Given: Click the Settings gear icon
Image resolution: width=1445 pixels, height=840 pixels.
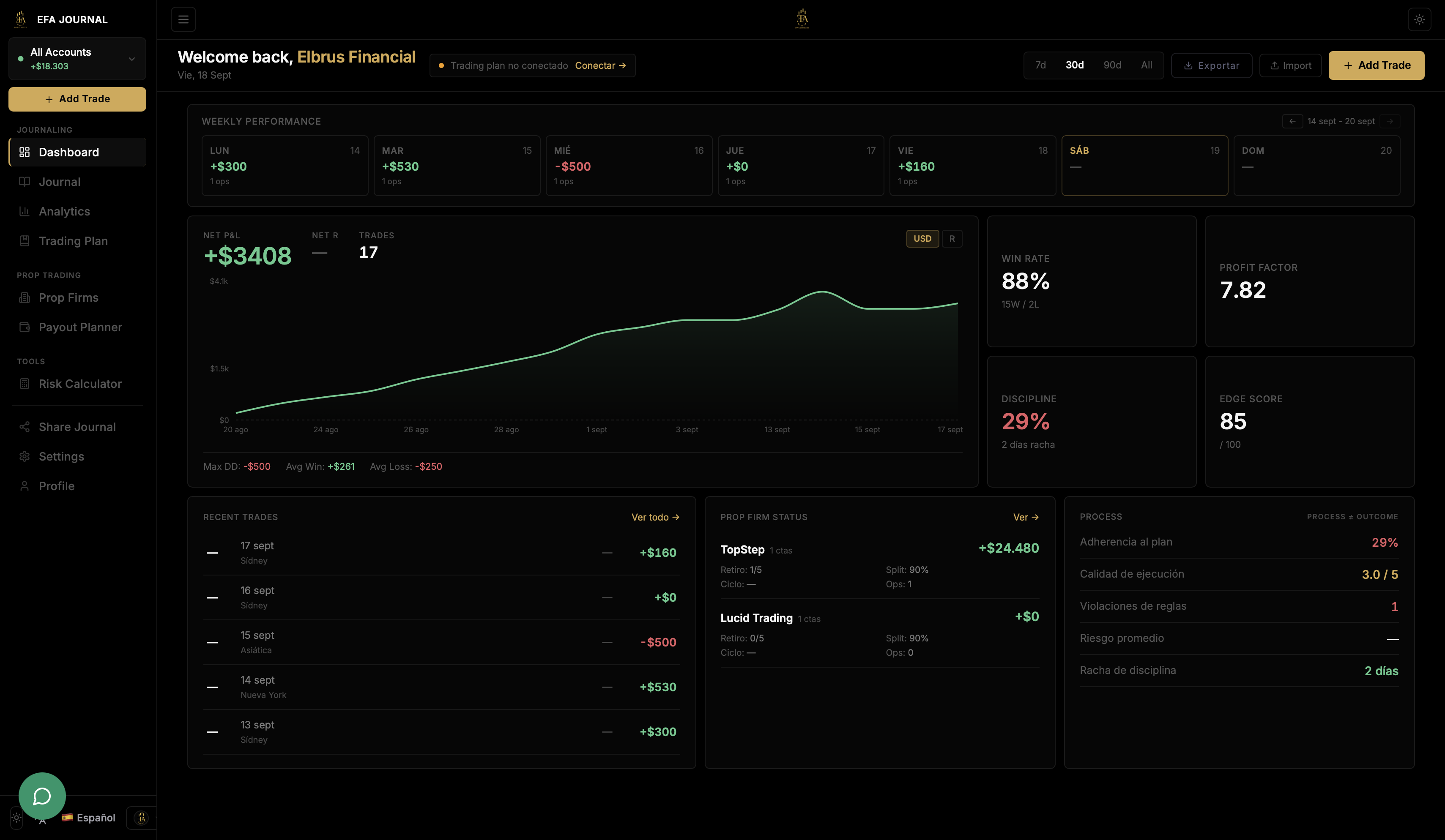Looking at the screenshot, I should tap(24, 457).
